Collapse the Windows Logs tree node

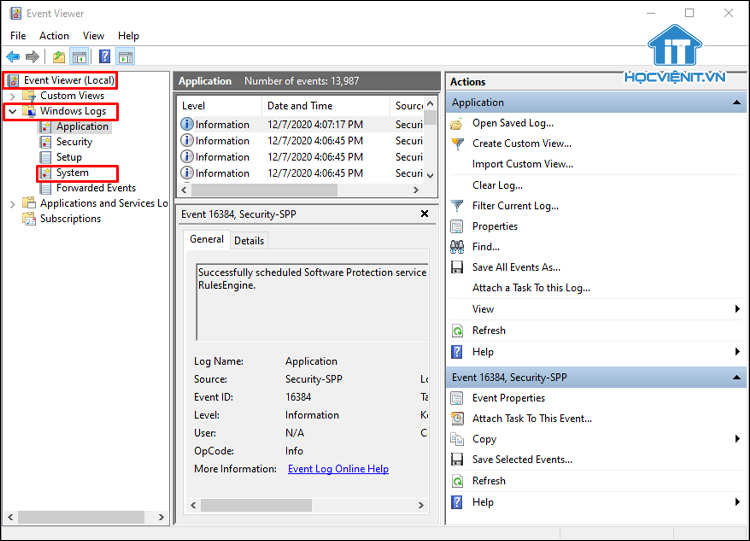click(x=13, y=111)
